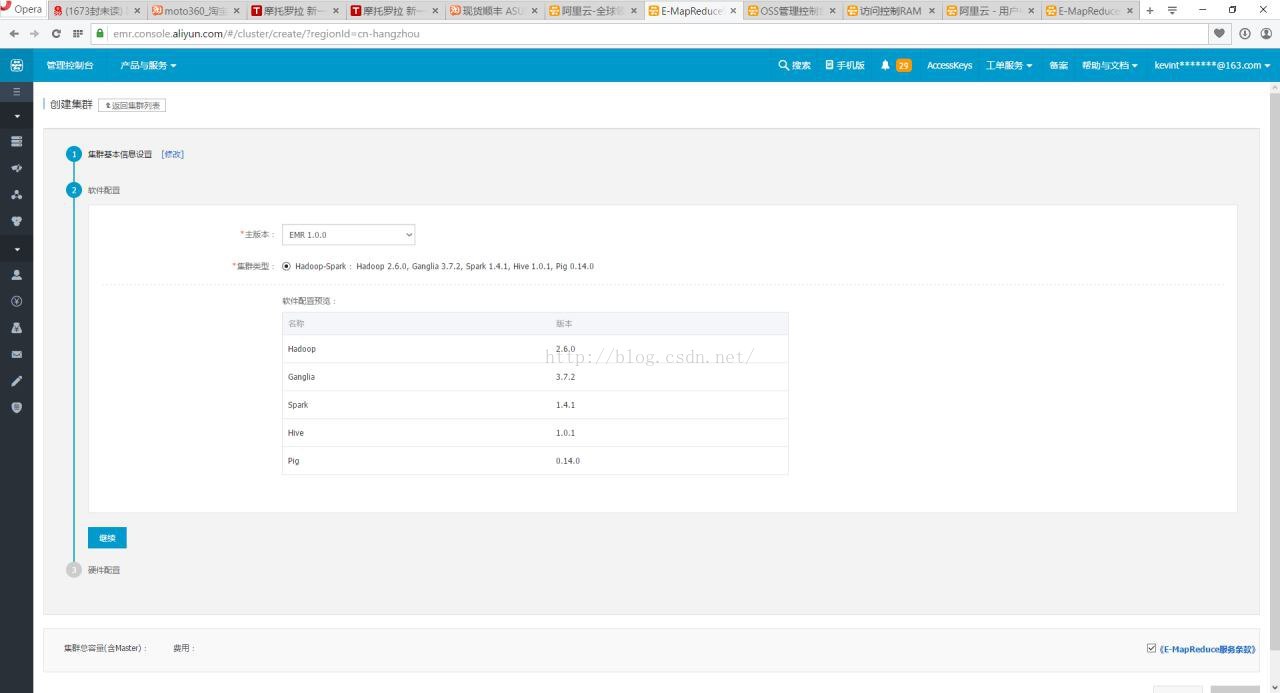Image resolution: width=1280 pixels, height=693 pixels.
Task: Switch to the (1673封未读) mail tab
Action: coord(96,10)
